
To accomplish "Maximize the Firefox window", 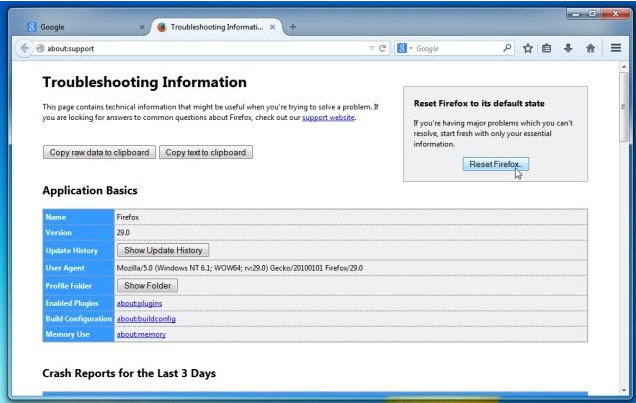I will point(592,14).
